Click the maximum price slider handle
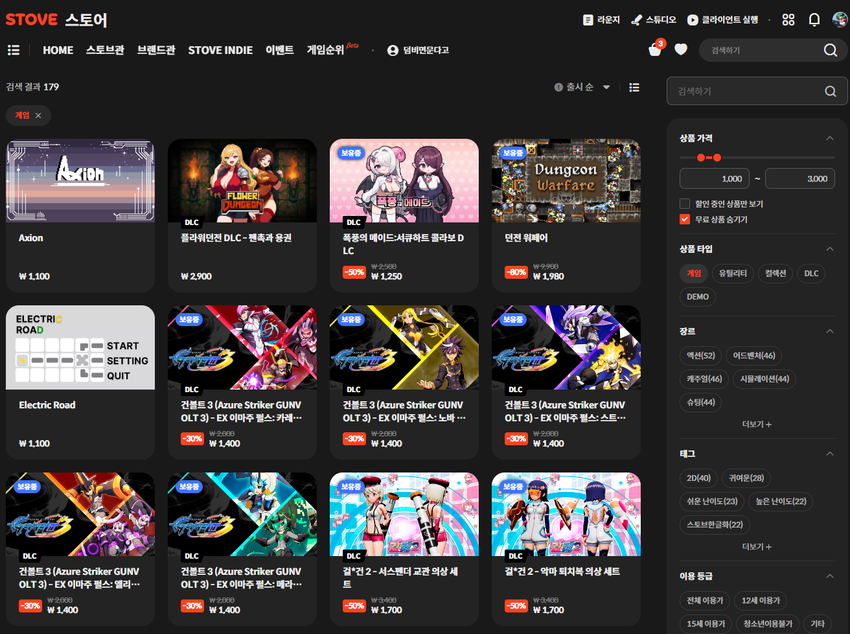 717,158
